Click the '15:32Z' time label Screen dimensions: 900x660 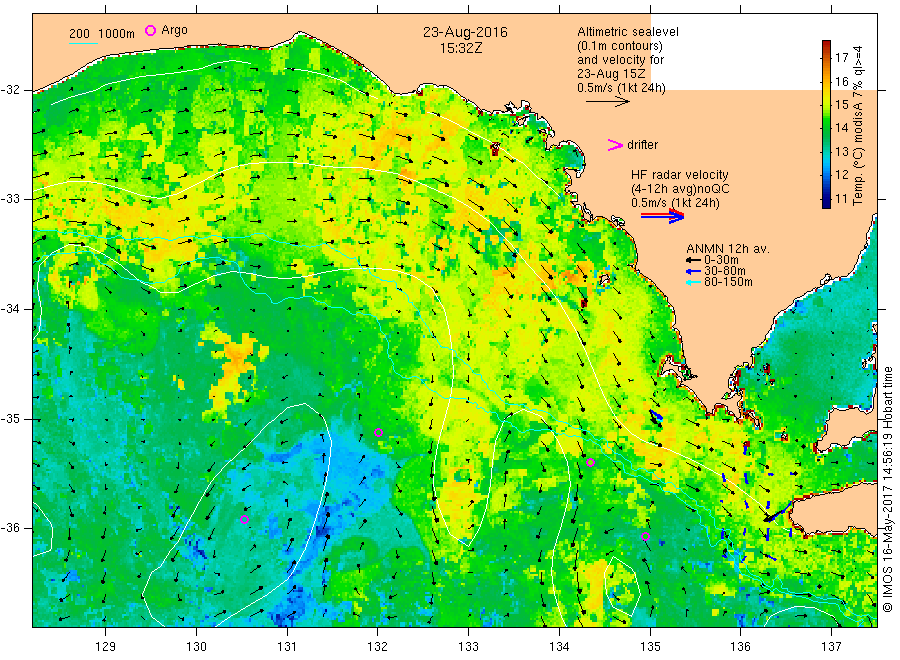[461, 48]
